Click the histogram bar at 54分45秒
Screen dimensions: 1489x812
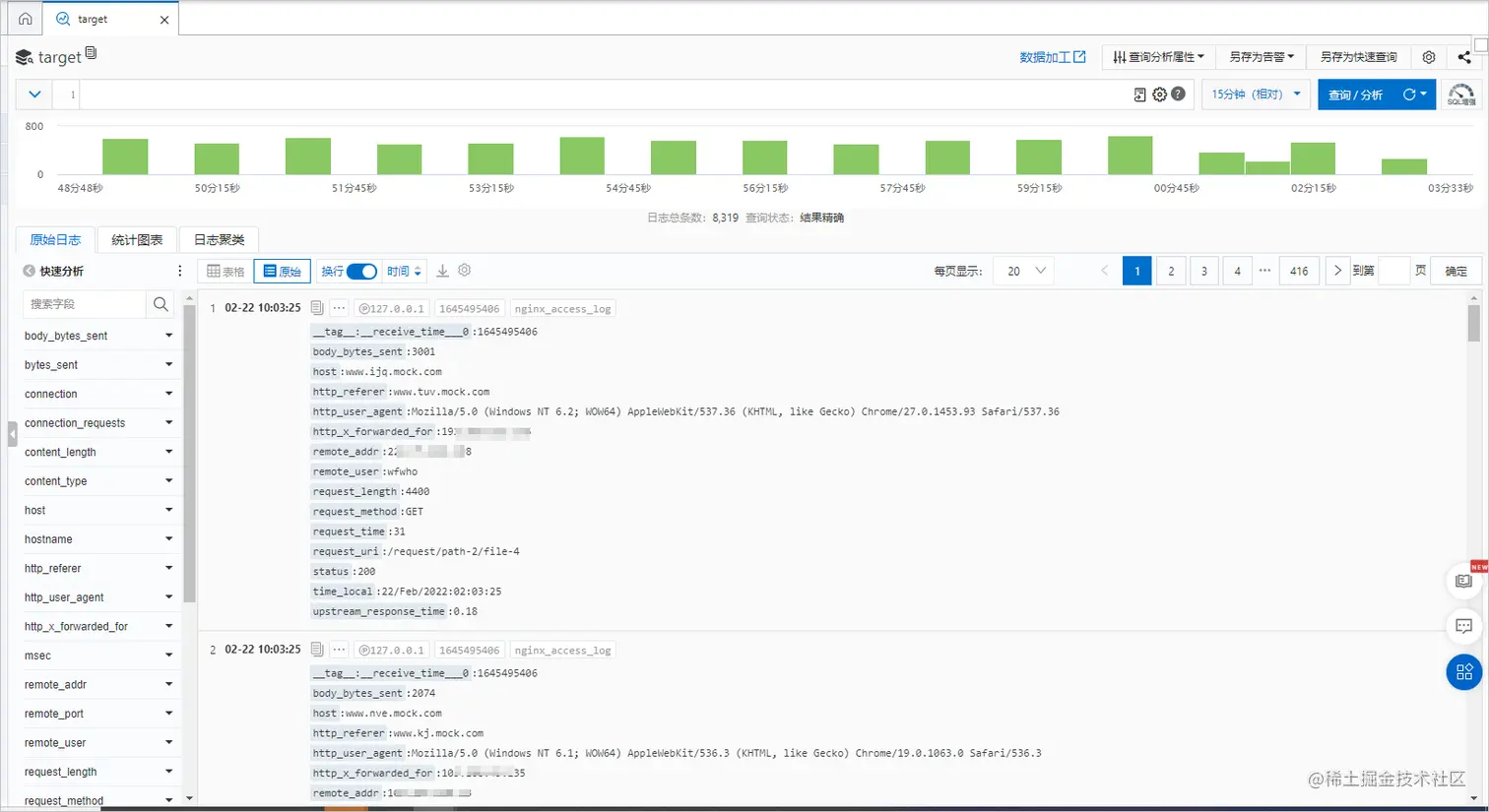[x=582, y=156]
